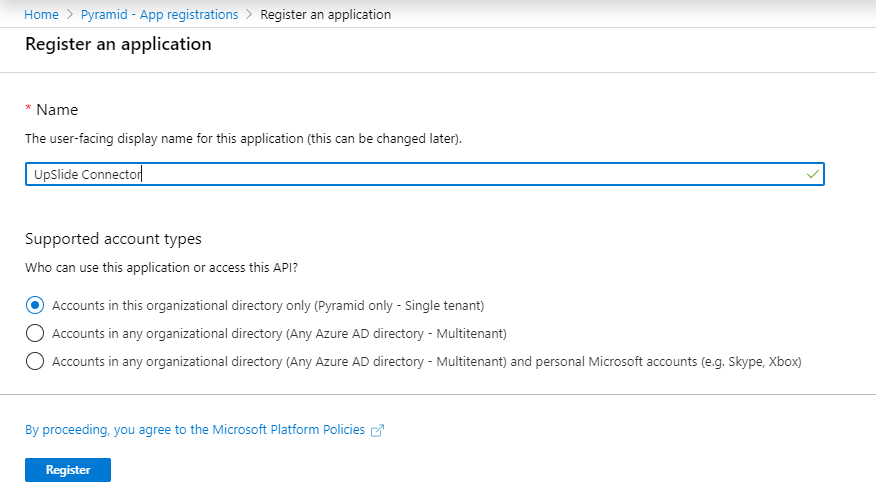Open the external link icon beside Platform Policies

click(378, 430)
